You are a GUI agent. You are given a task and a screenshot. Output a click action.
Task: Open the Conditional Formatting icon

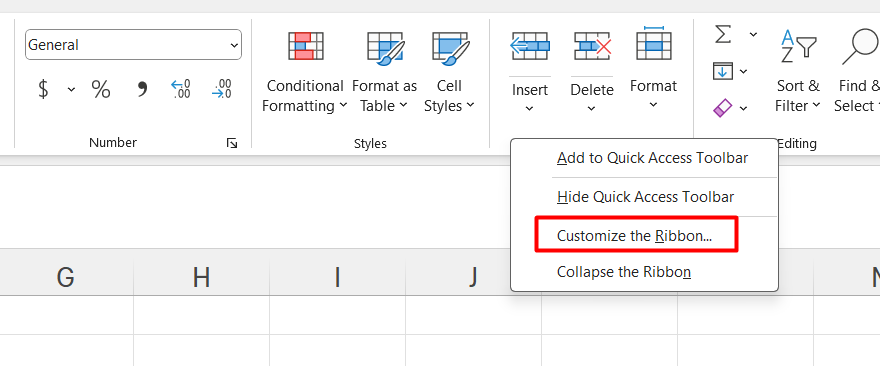(x=306, y=46)
